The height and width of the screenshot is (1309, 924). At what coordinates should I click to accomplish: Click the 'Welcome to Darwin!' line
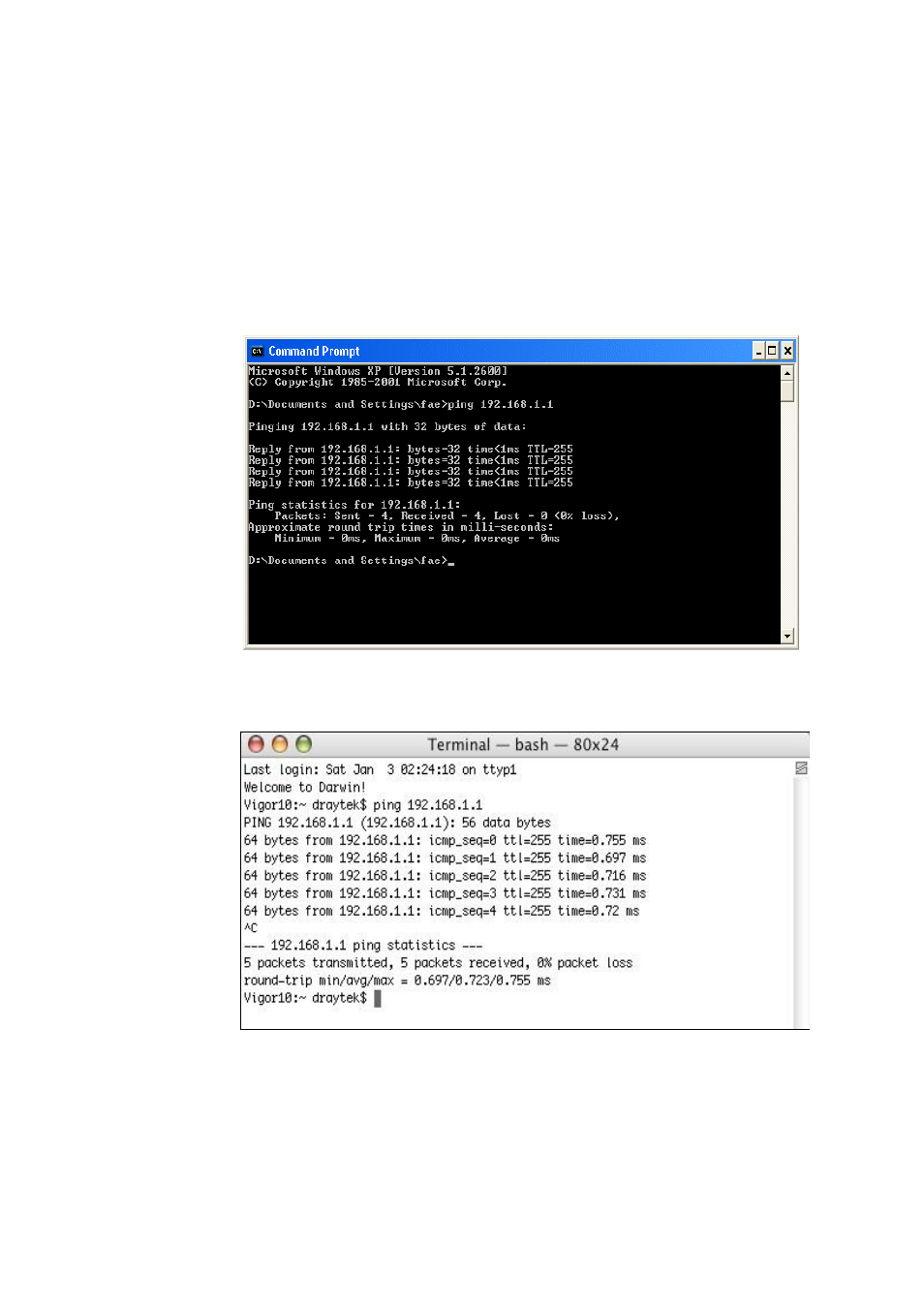coord(304,788)
